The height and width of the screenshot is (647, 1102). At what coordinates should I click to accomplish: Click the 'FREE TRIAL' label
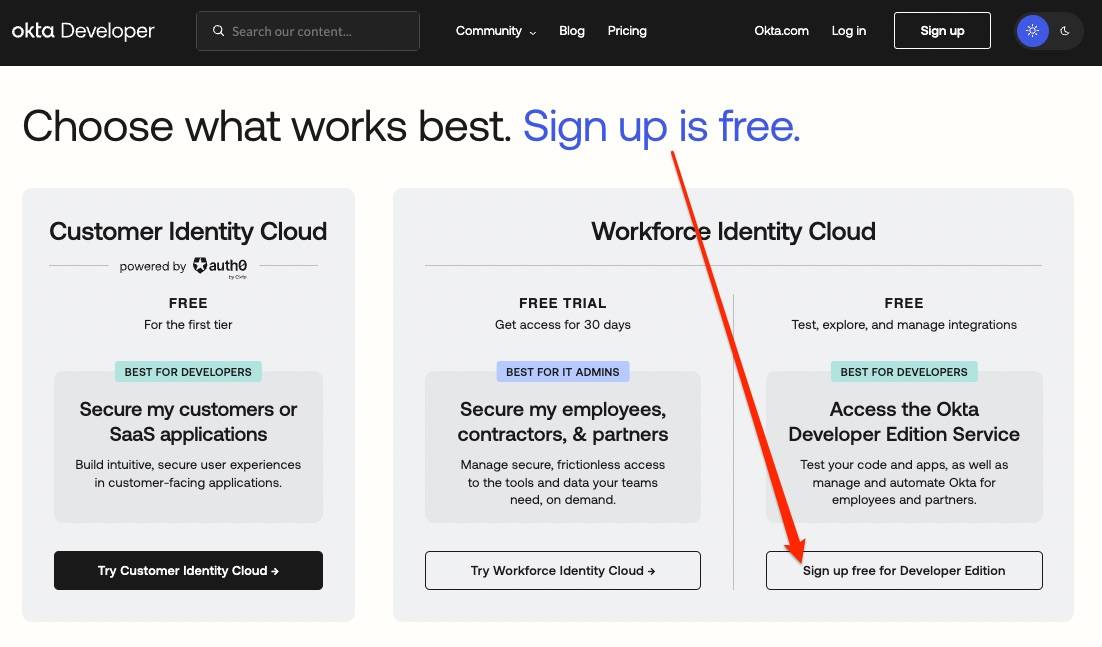click(563, 303)
